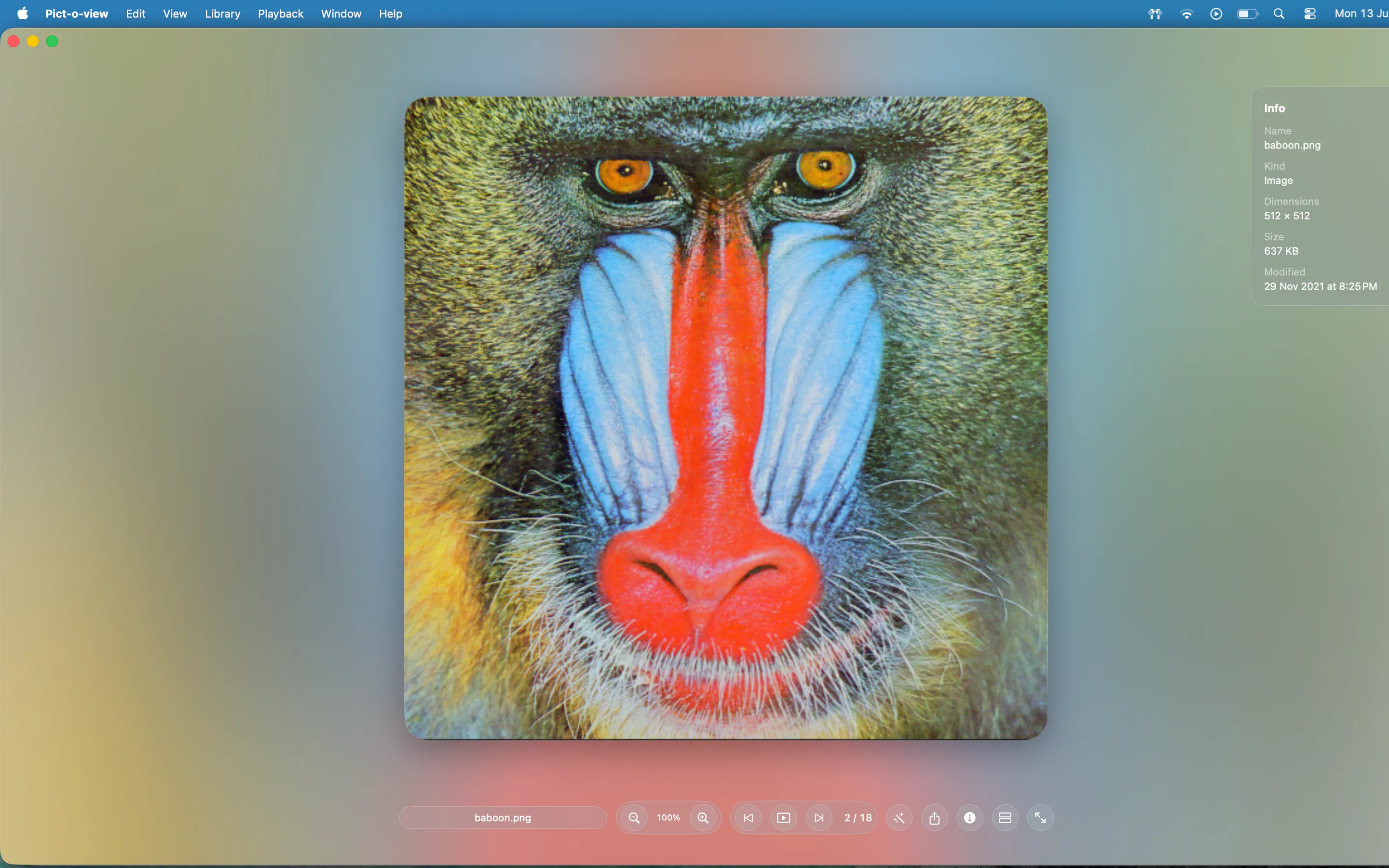Close the Pict-o-view window with the red button

14,41
